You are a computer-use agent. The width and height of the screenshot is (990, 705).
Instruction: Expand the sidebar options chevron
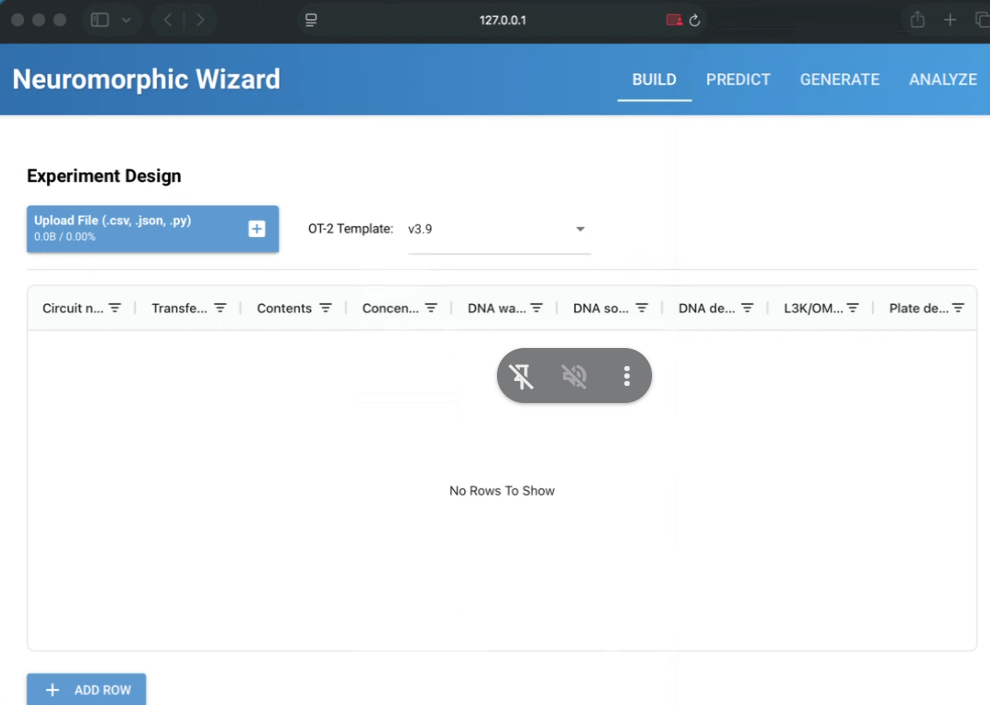click(x=126, y=20)
